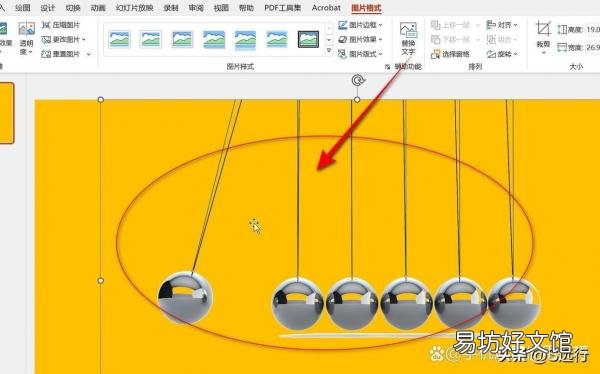Open the 图片样式 group dialog launcher

[x=387, y=67]
